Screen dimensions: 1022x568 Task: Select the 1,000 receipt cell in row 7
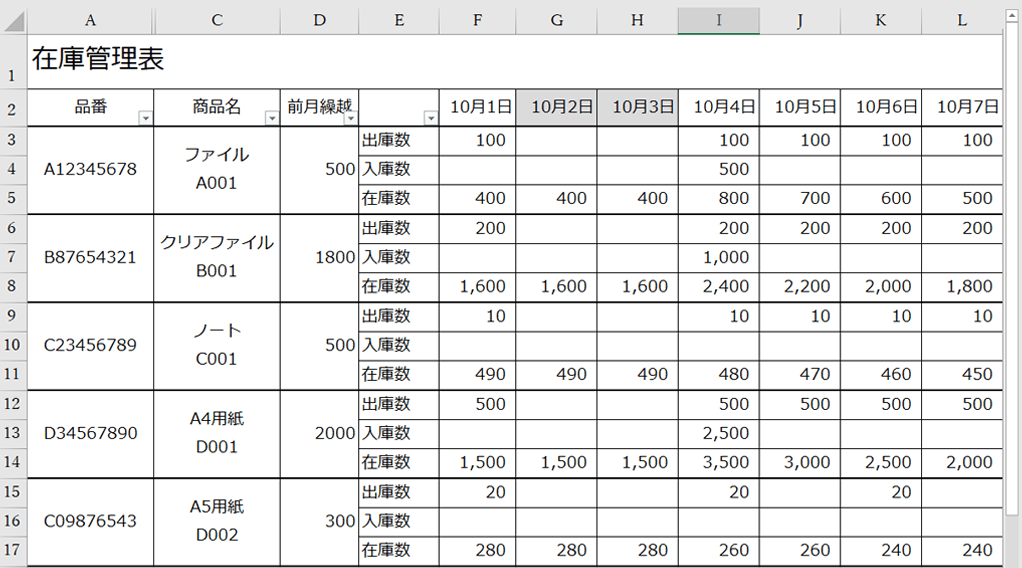(x=719, y=258)
